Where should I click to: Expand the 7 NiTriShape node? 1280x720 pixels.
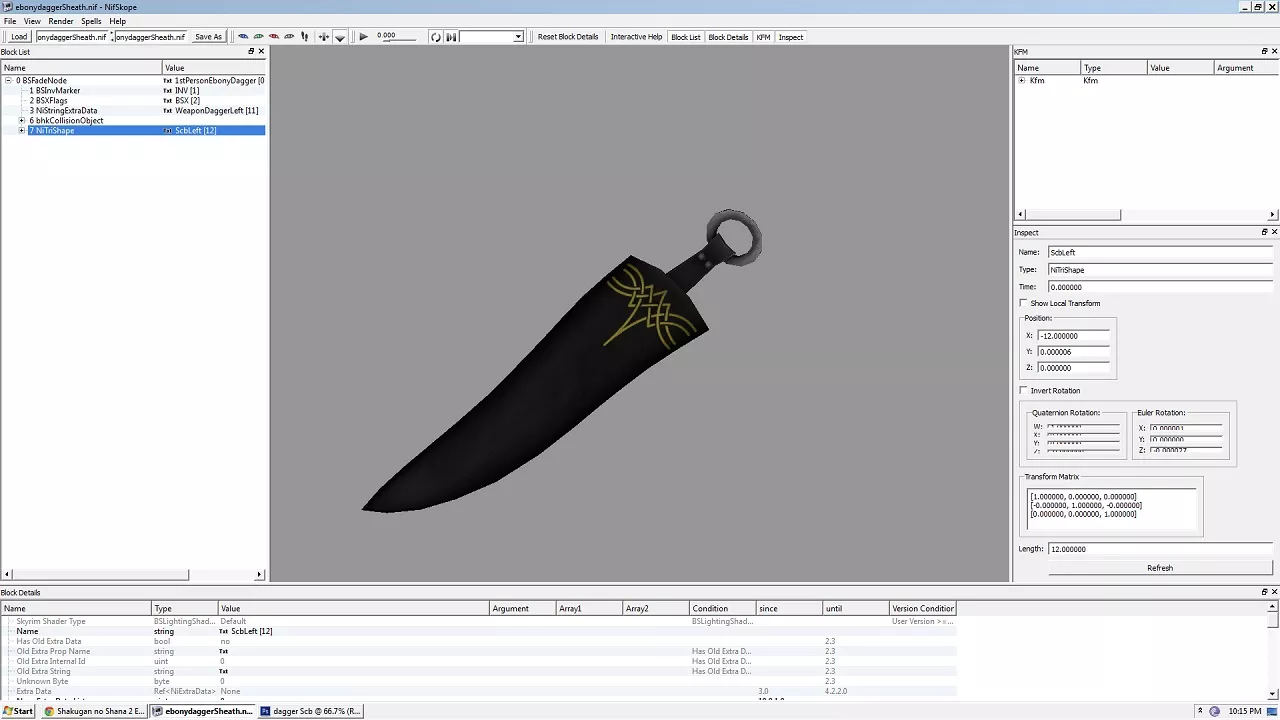21,130
